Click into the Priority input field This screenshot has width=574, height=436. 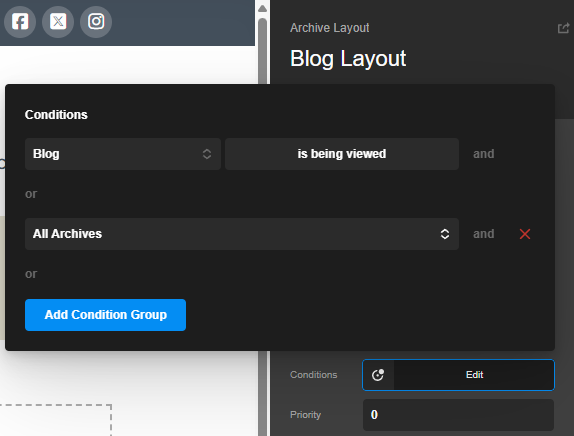pos(458,415)
